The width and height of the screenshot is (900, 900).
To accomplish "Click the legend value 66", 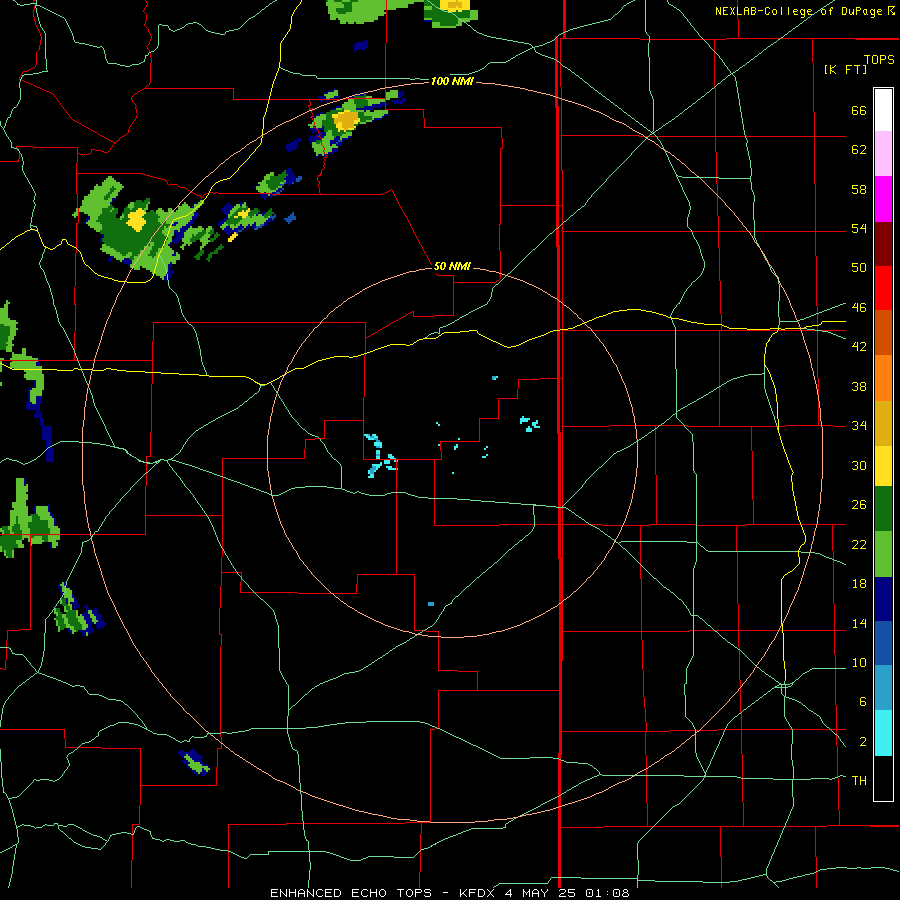I will [859, 110].
